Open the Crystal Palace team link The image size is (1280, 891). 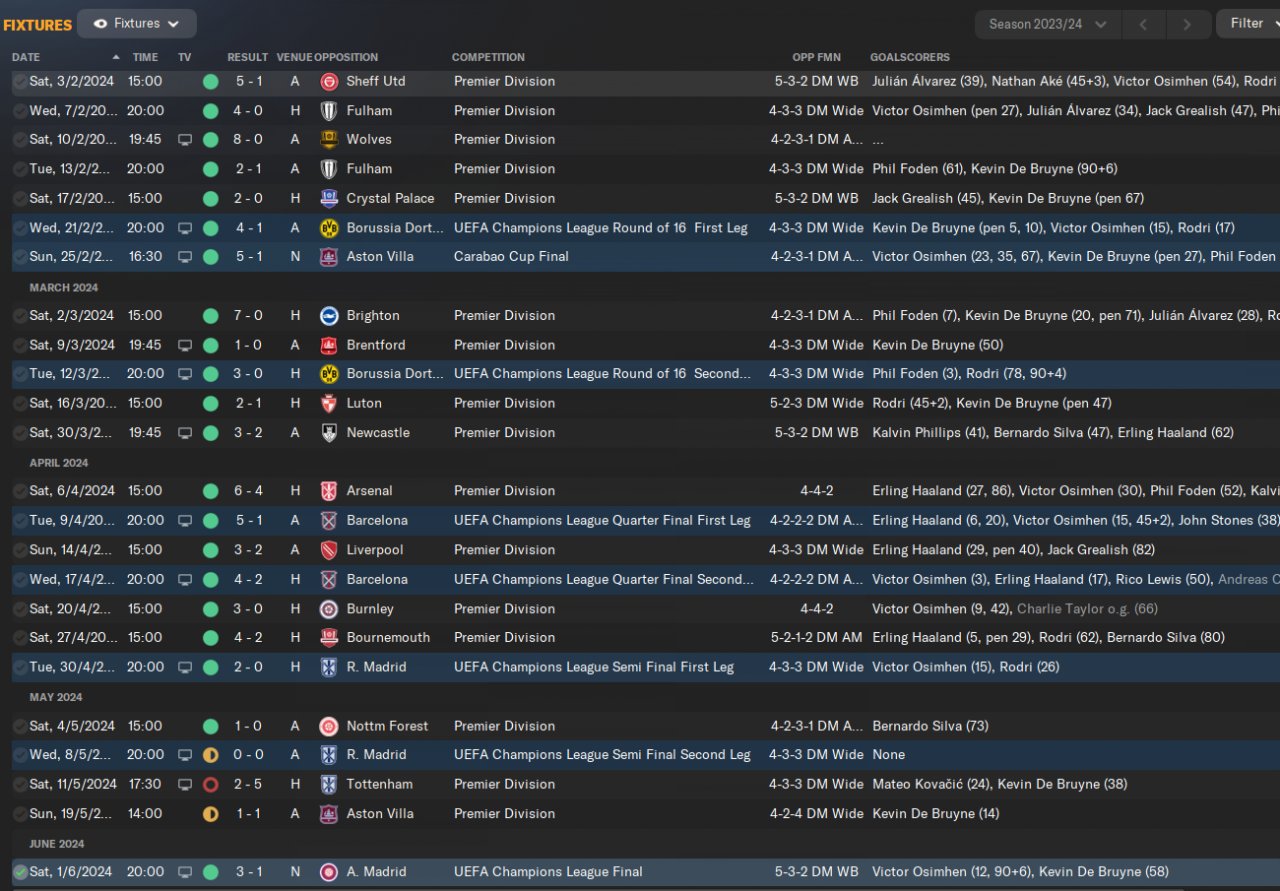click(391, 199)
